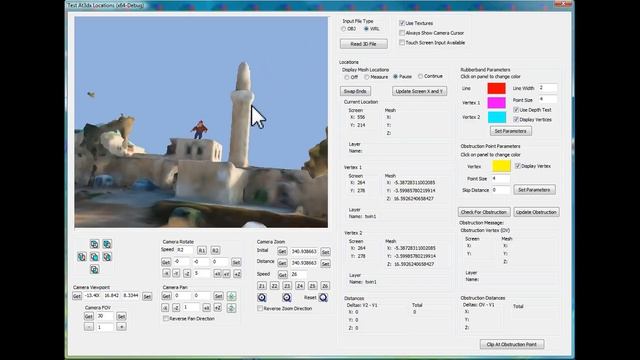640x360 pixels.
Task: Click the Read 3D File button
Action: click(364, 44)
